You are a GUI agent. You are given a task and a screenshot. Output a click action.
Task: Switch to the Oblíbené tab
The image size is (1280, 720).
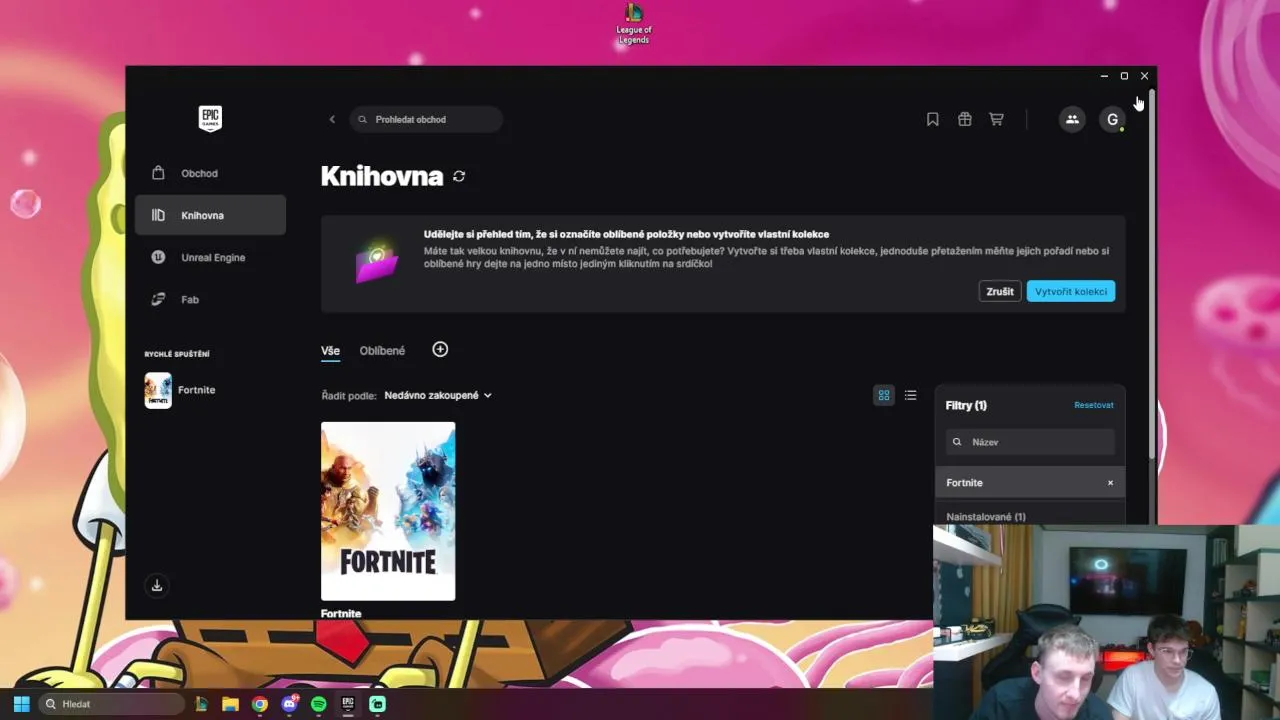pyautogui.click(x=382, y=351)
